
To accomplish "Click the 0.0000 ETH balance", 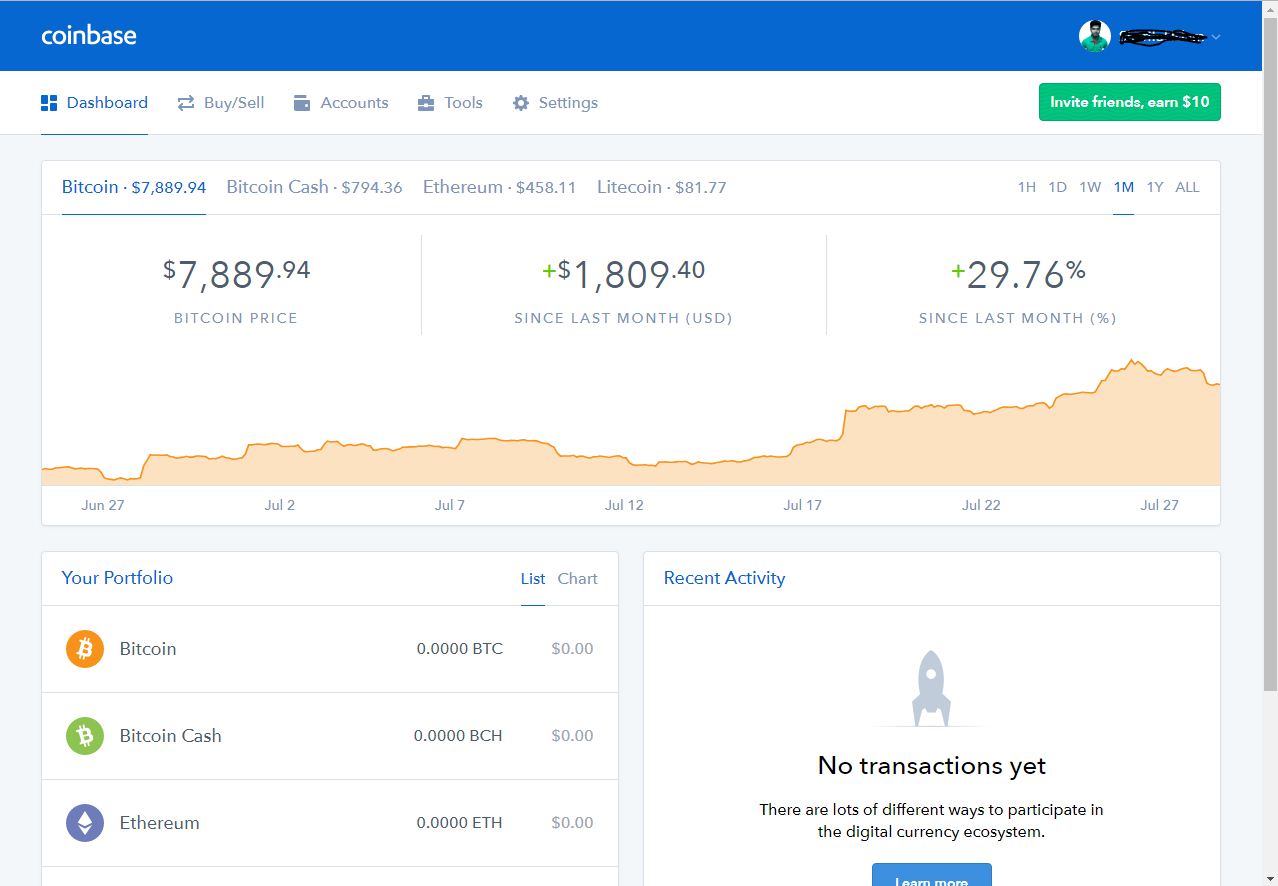I will click(460, 823).
